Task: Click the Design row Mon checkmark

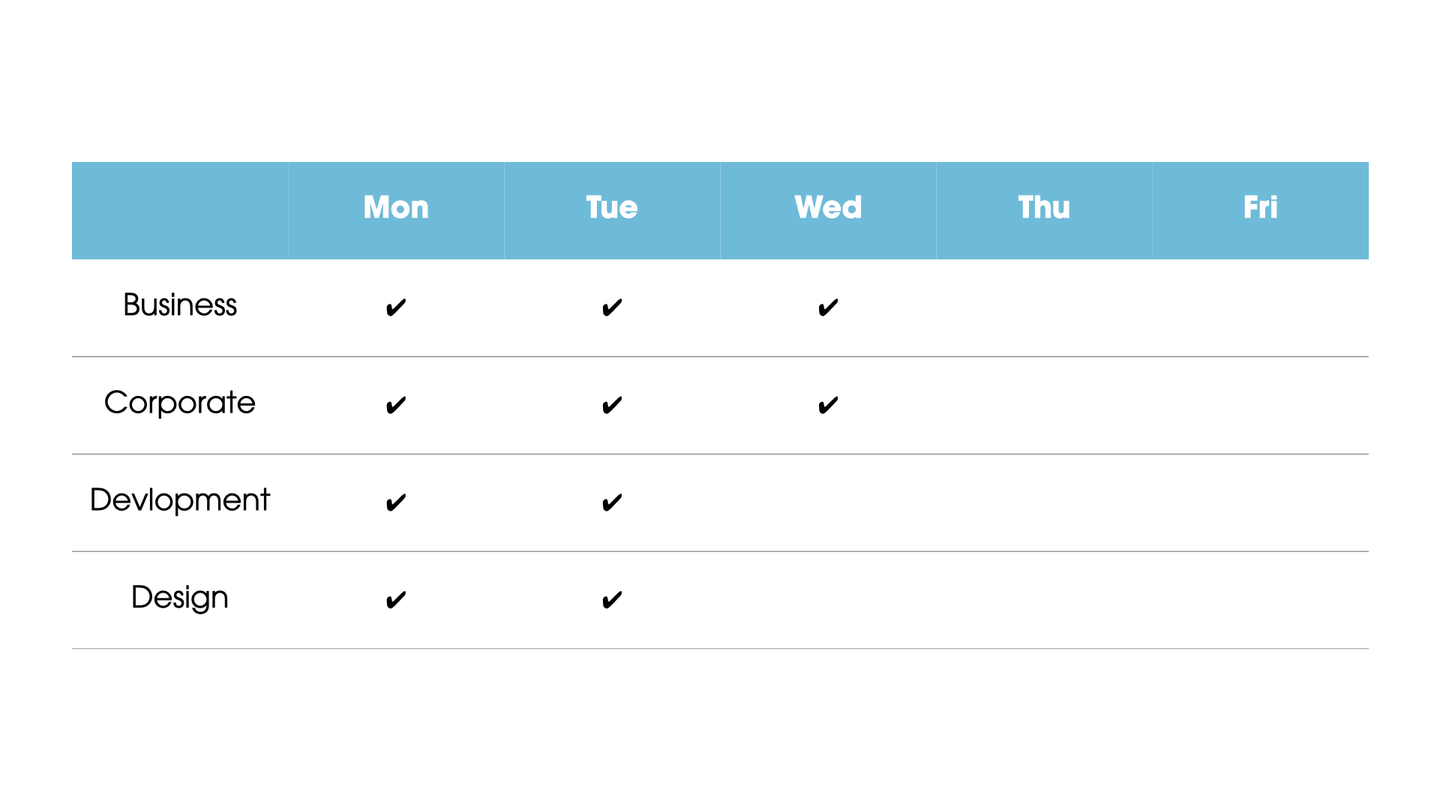Action: pos(396,600)
